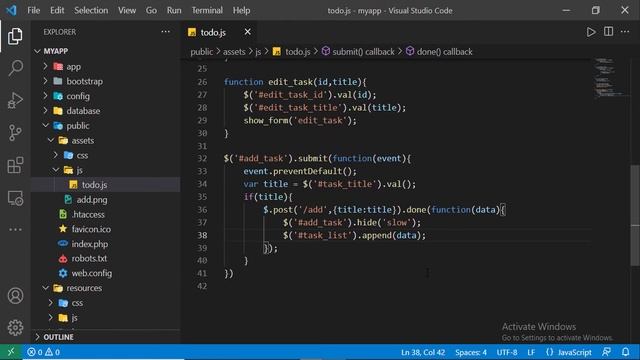Open the Help menu

pos(241,10)
